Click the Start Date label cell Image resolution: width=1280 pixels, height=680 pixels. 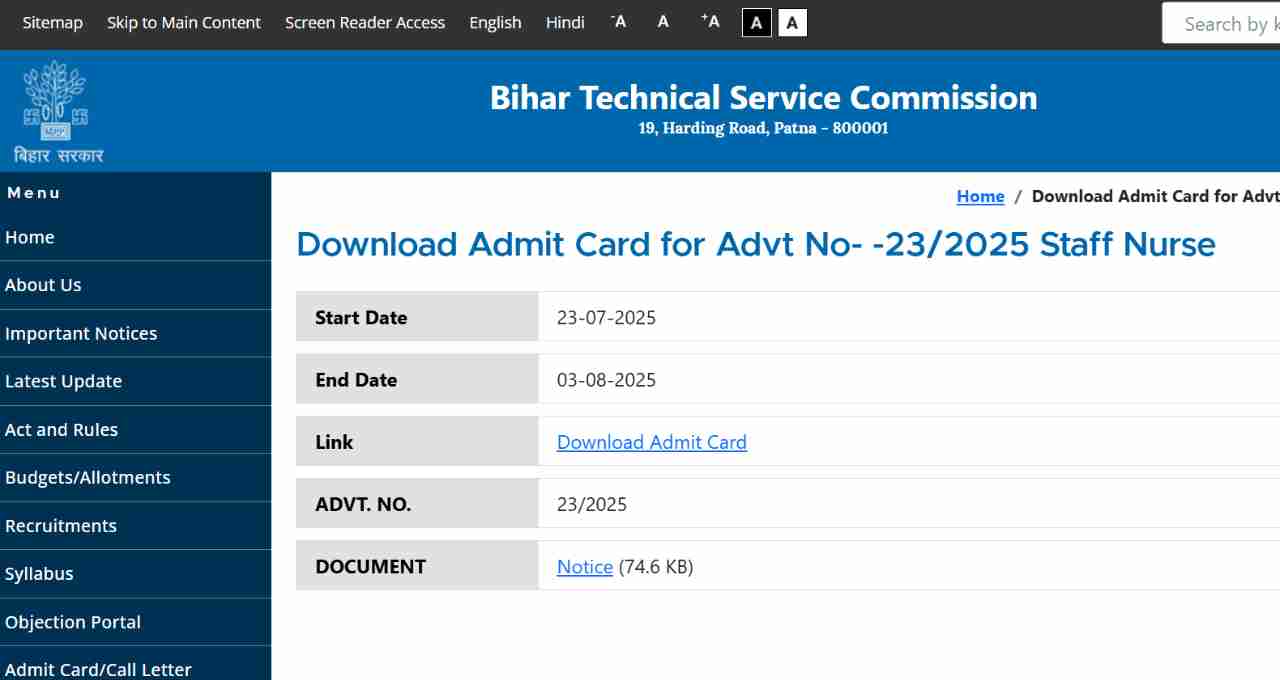tap(417, 317)
